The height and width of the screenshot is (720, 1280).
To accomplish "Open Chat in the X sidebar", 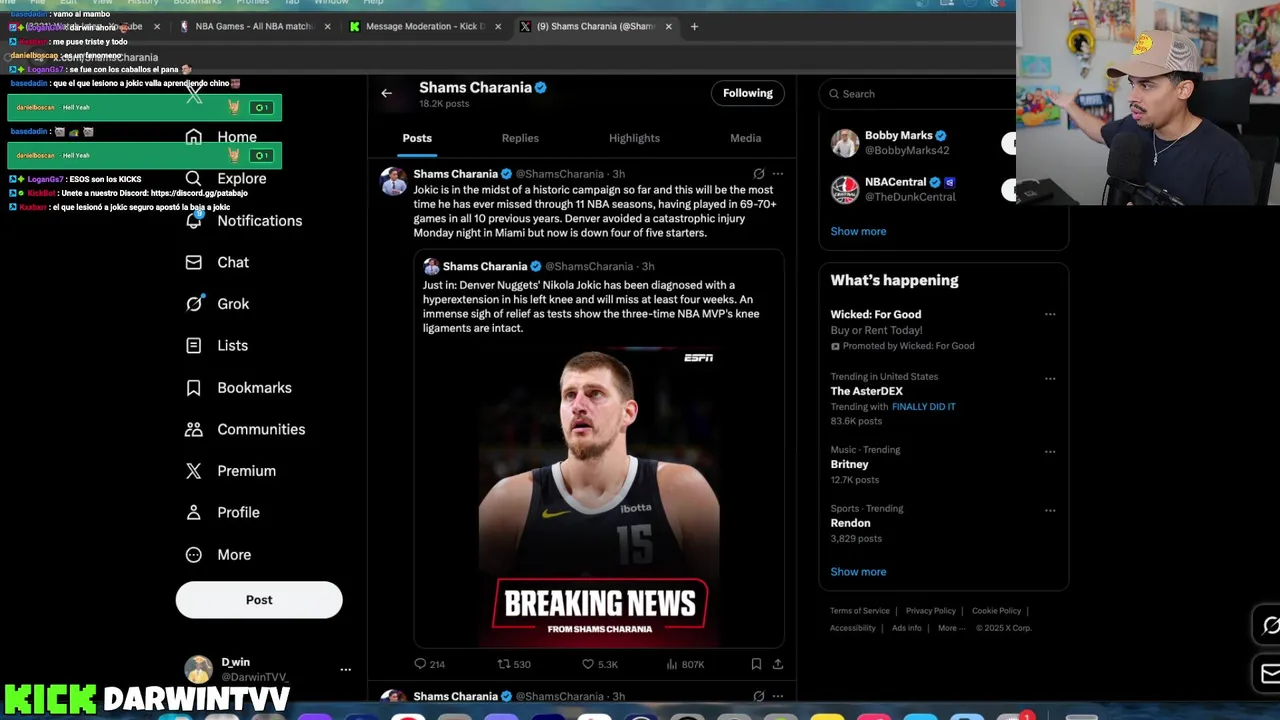I will 217,262.
